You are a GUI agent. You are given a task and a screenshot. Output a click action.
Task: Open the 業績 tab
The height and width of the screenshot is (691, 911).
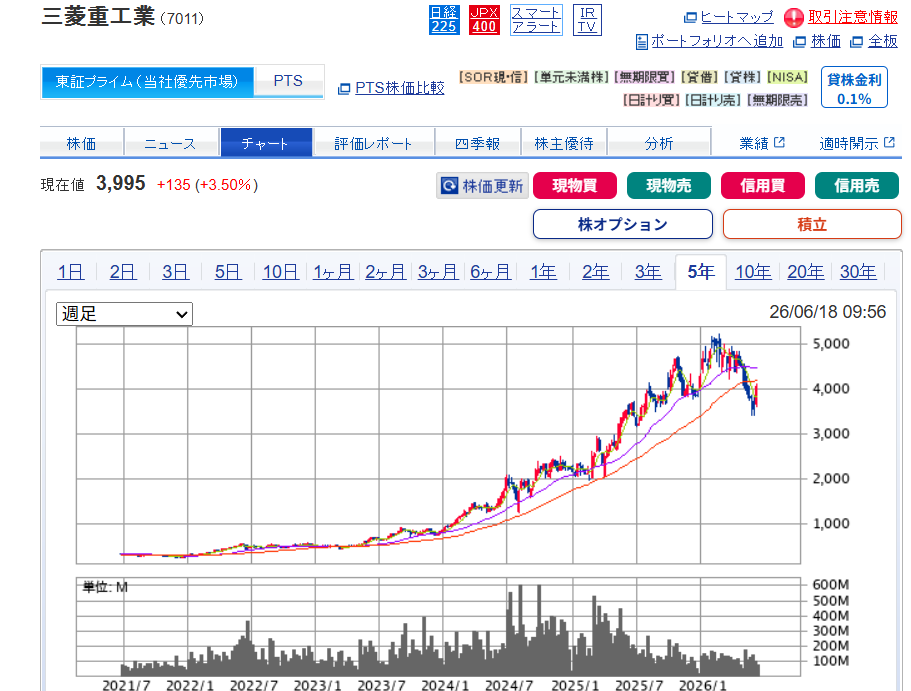pos(762,142)
